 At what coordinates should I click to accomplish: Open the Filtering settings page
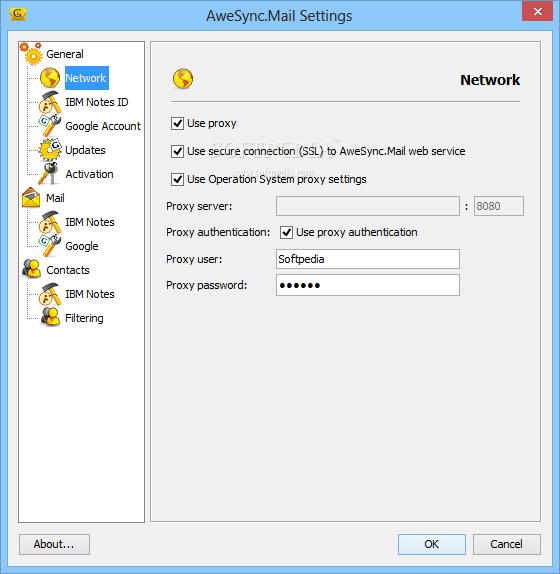pos(84,318)
